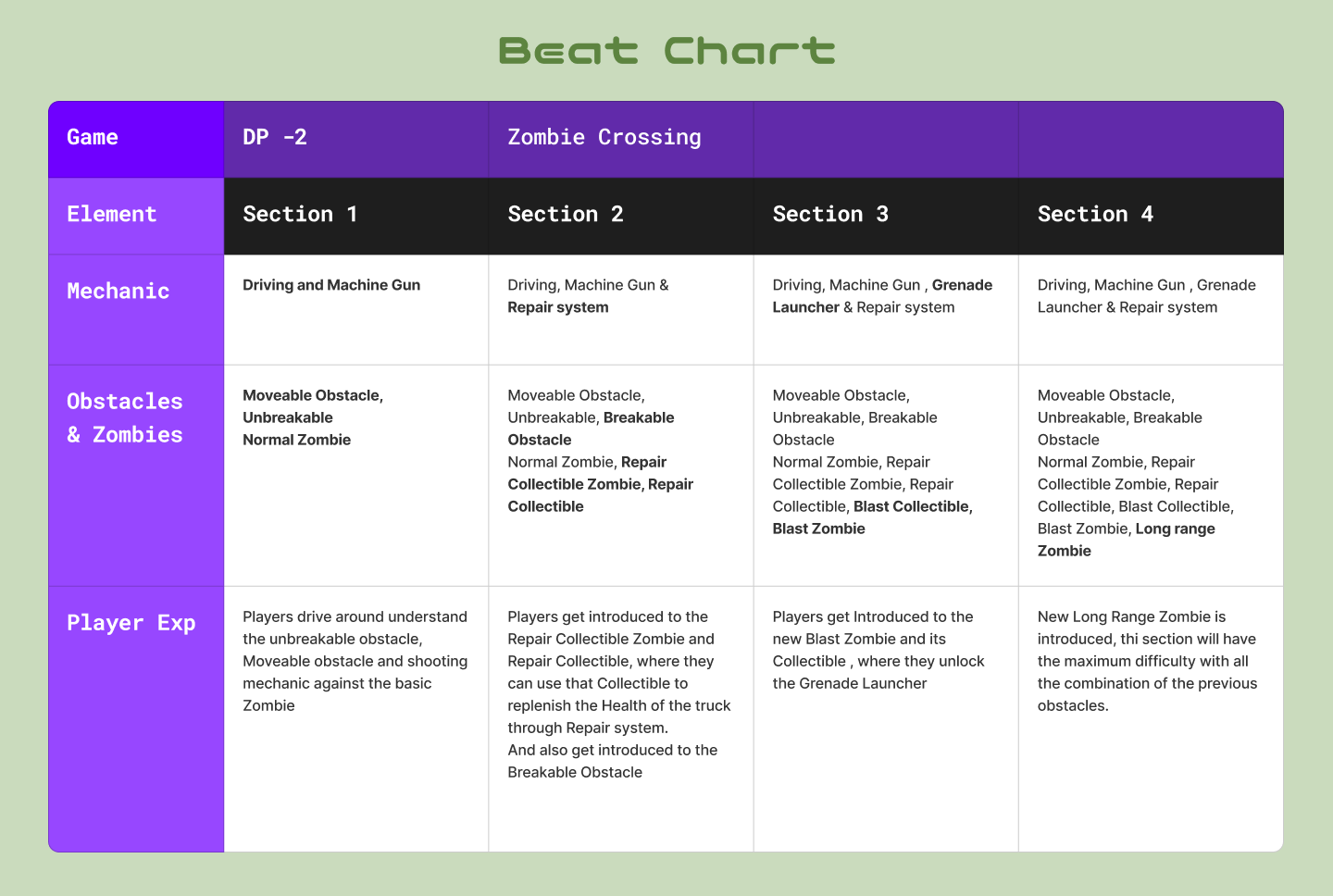Click the Section 1 Player Exp description
Image resolution: width=1333 pixels, height=896 pixels.
[355, 661]
